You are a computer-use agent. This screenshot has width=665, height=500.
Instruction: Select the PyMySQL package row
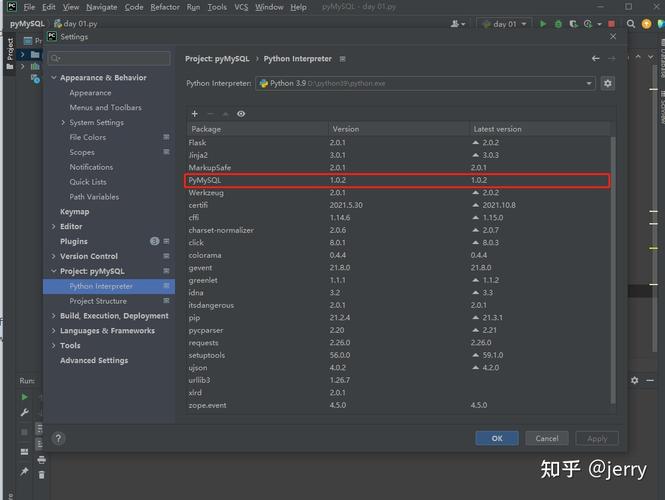[x=397, y=180]
